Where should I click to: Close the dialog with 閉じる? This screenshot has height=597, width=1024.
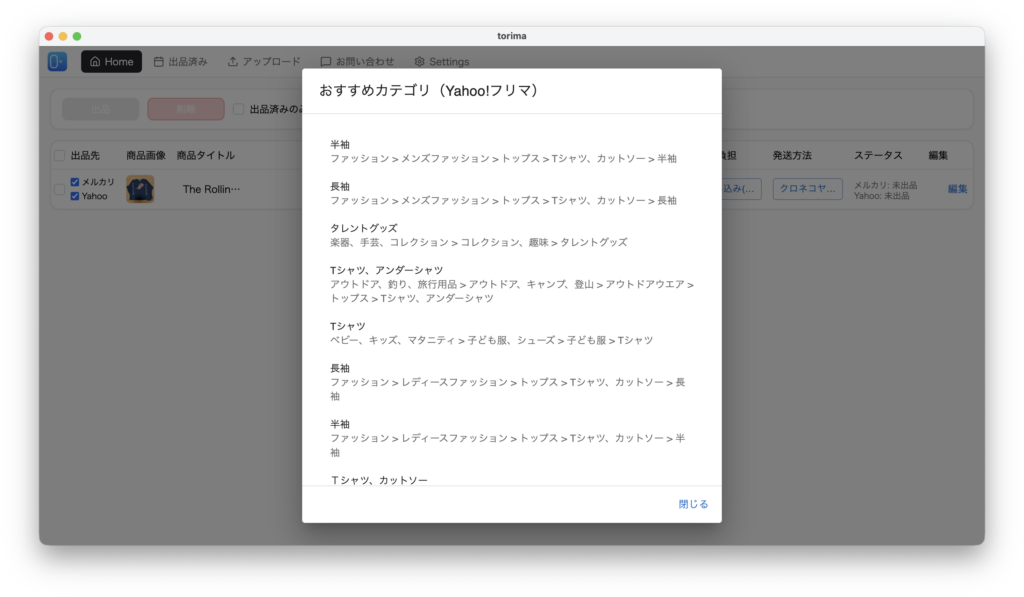[693, 504]
